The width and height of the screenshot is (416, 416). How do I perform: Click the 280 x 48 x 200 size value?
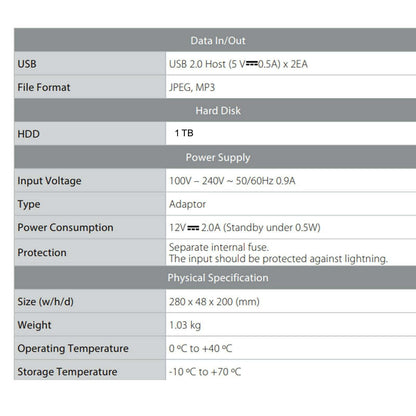click(214, 302)
